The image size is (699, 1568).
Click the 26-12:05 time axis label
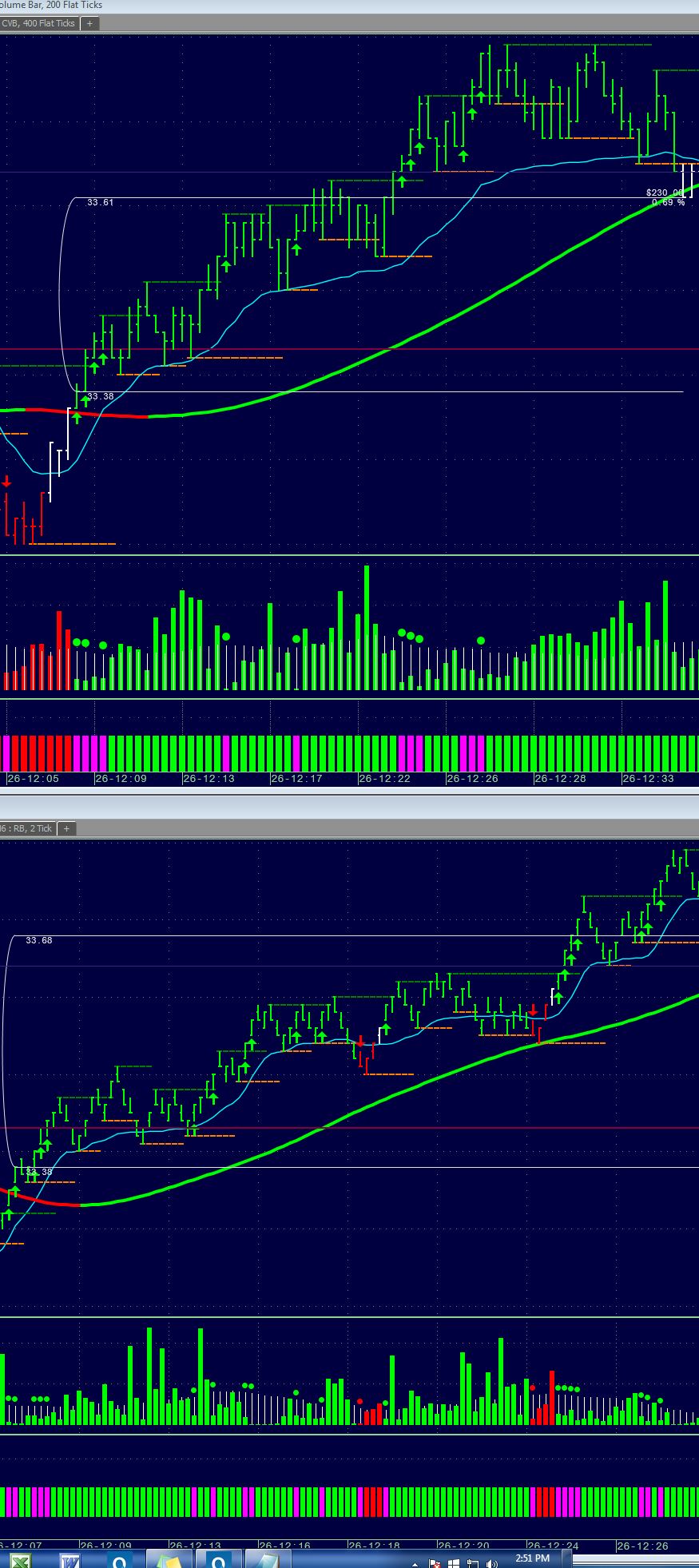32,778
